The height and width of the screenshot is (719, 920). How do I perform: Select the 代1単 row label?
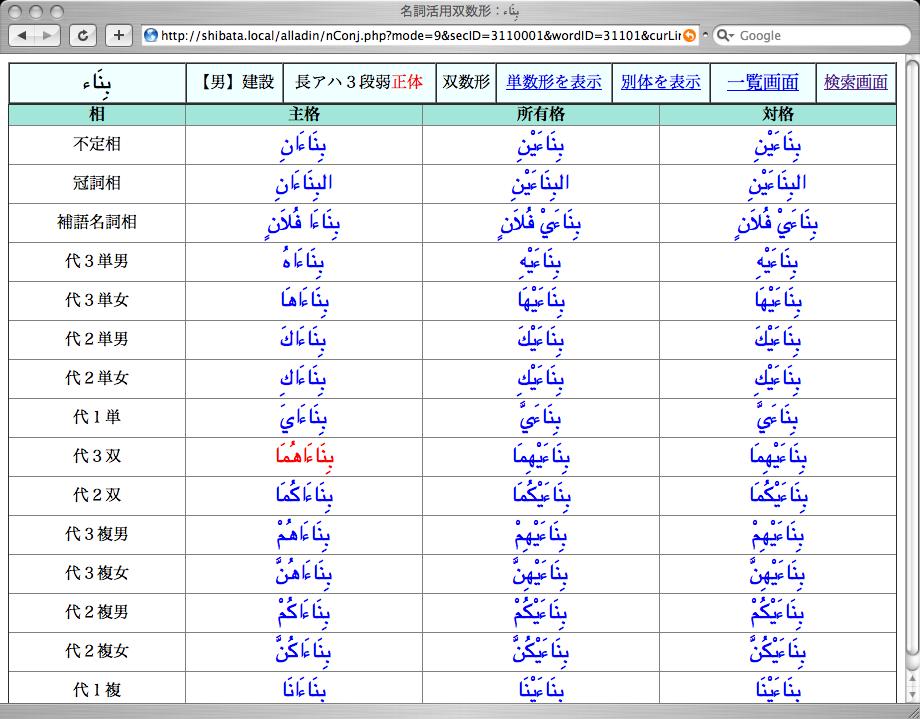(97, 417)
